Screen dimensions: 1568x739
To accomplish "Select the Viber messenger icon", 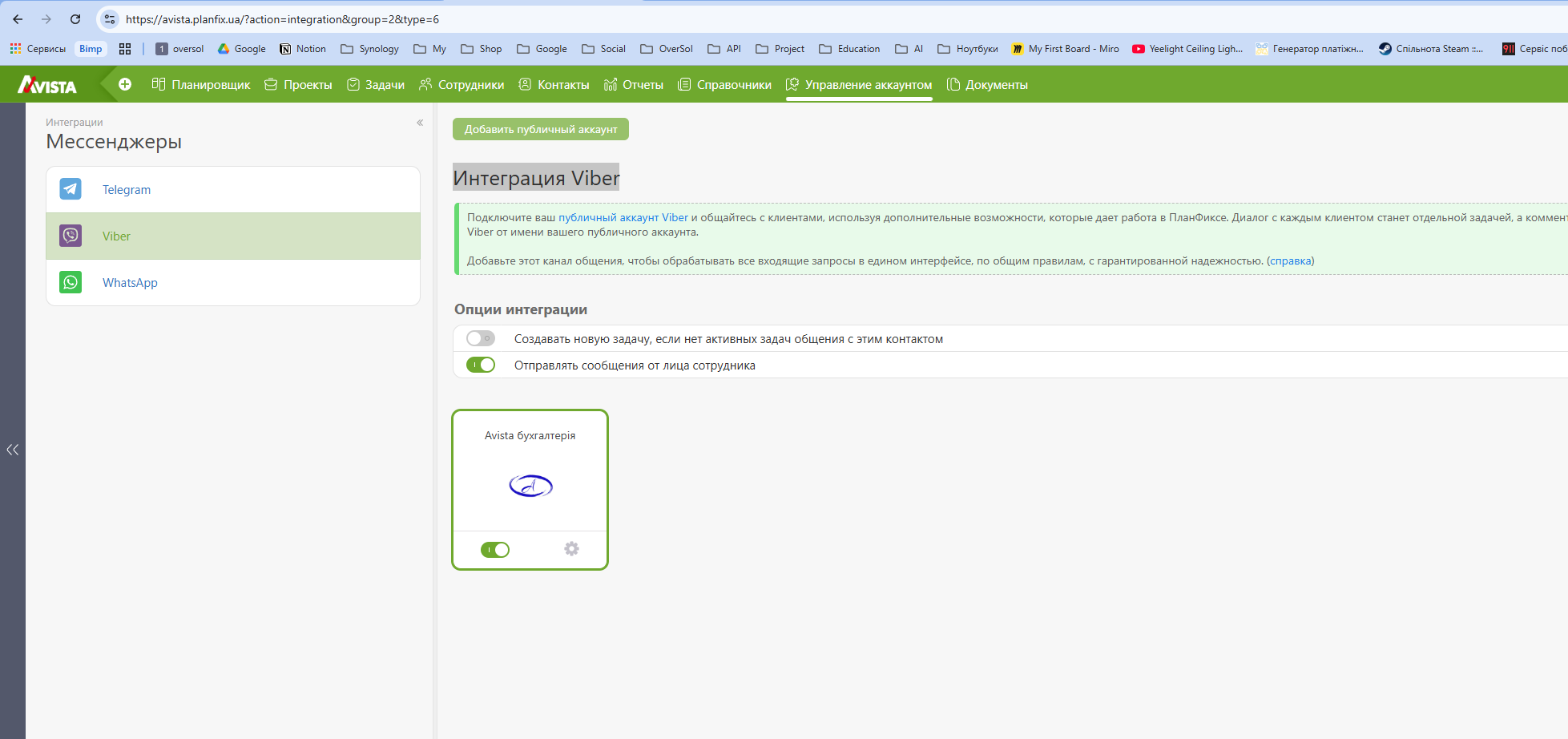I will 71,236.
